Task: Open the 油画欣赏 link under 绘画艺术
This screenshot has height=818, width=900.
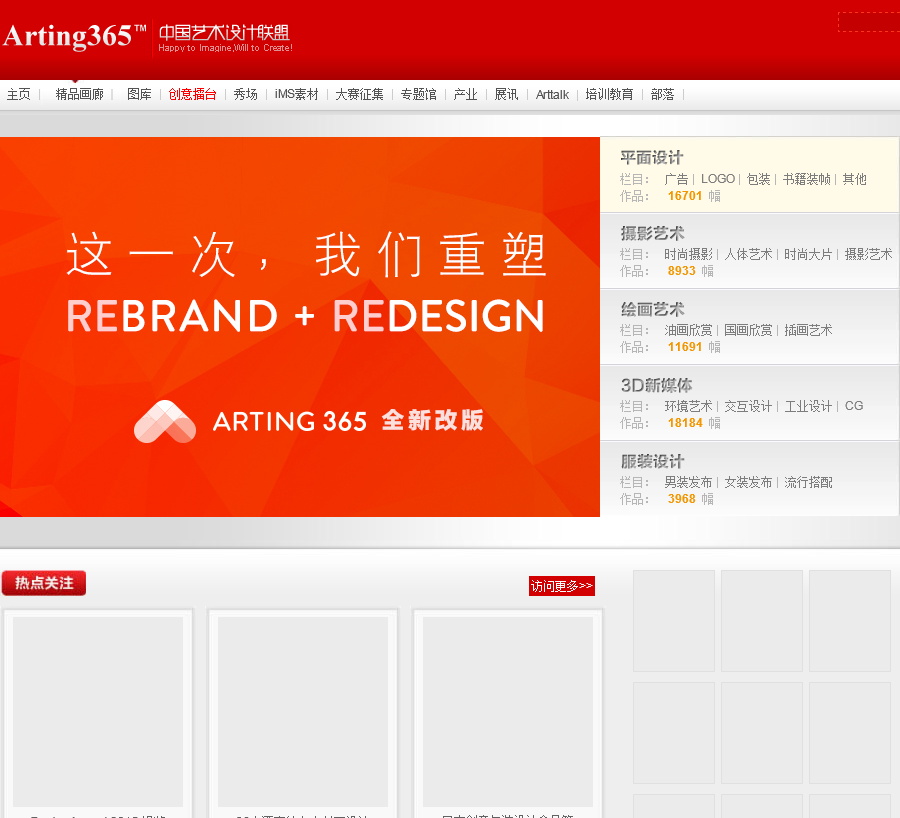Action: (x=688, y=330)
